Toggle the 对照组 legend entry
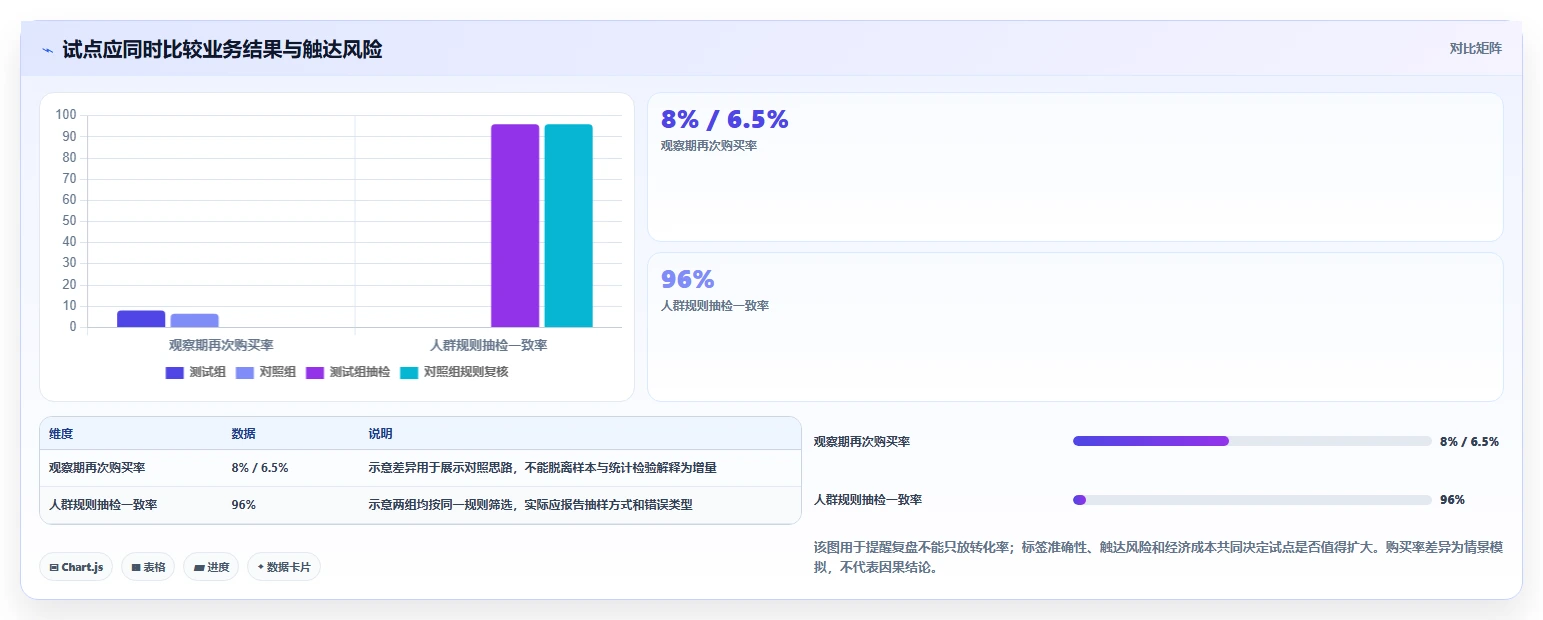1543x620 pixels. 266,372
